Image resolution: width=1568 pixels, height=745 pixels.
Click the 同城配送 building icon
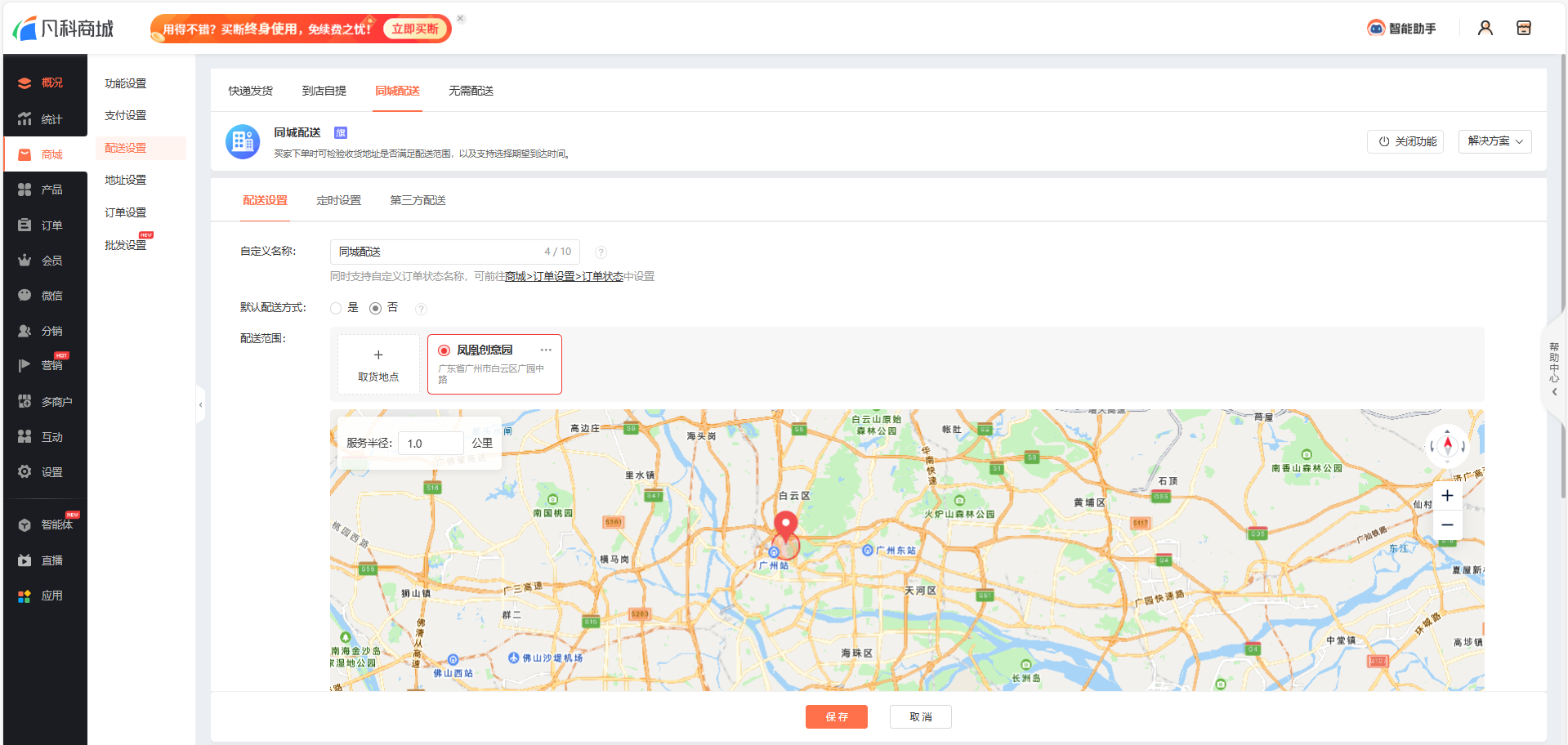click(x=243, y=142)
